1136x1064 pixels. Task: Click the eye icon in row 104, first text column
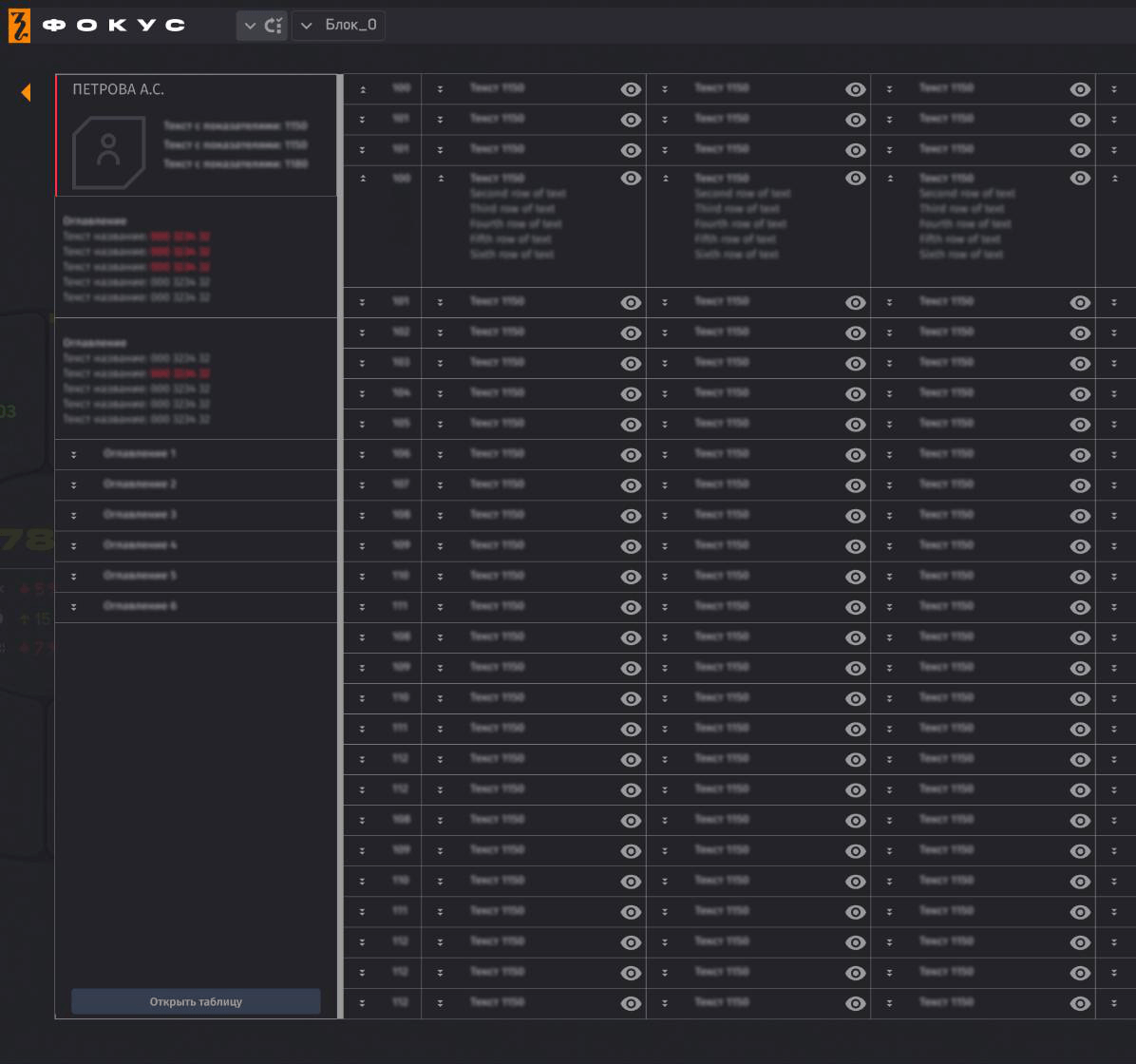631,393
